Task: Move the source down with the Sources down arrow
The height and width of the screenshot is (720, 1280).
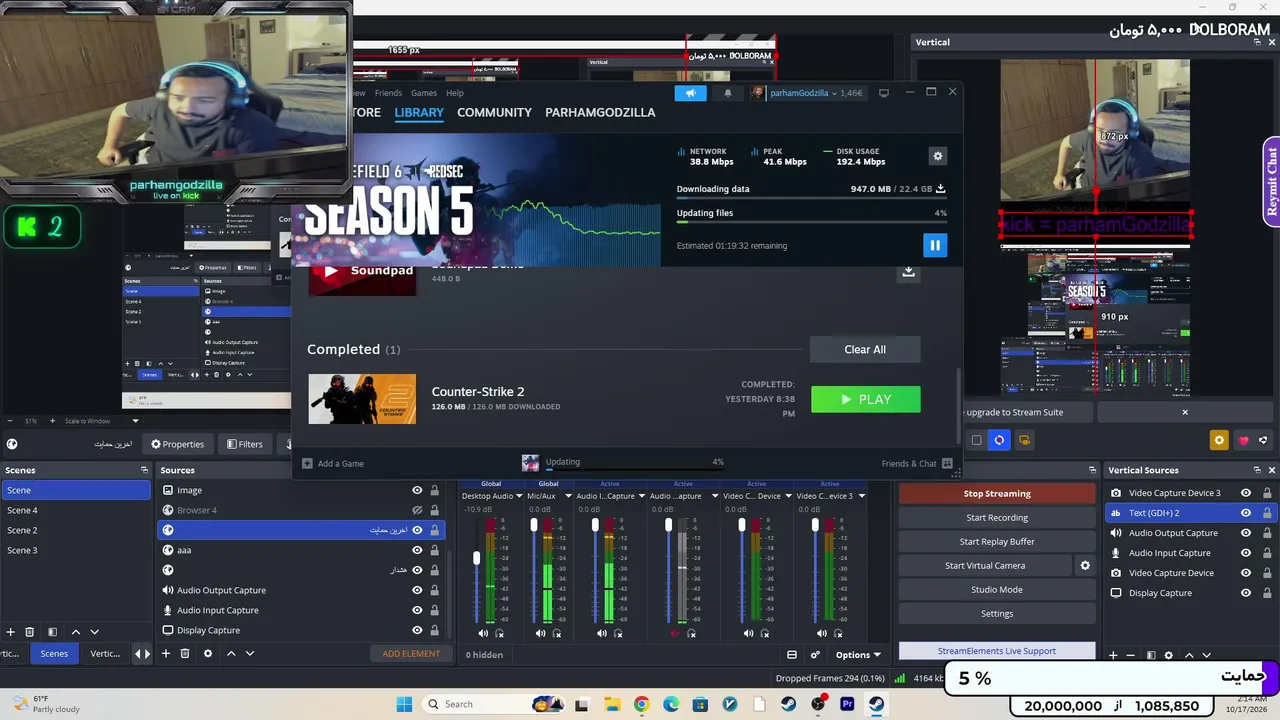Action: [250, 654]
